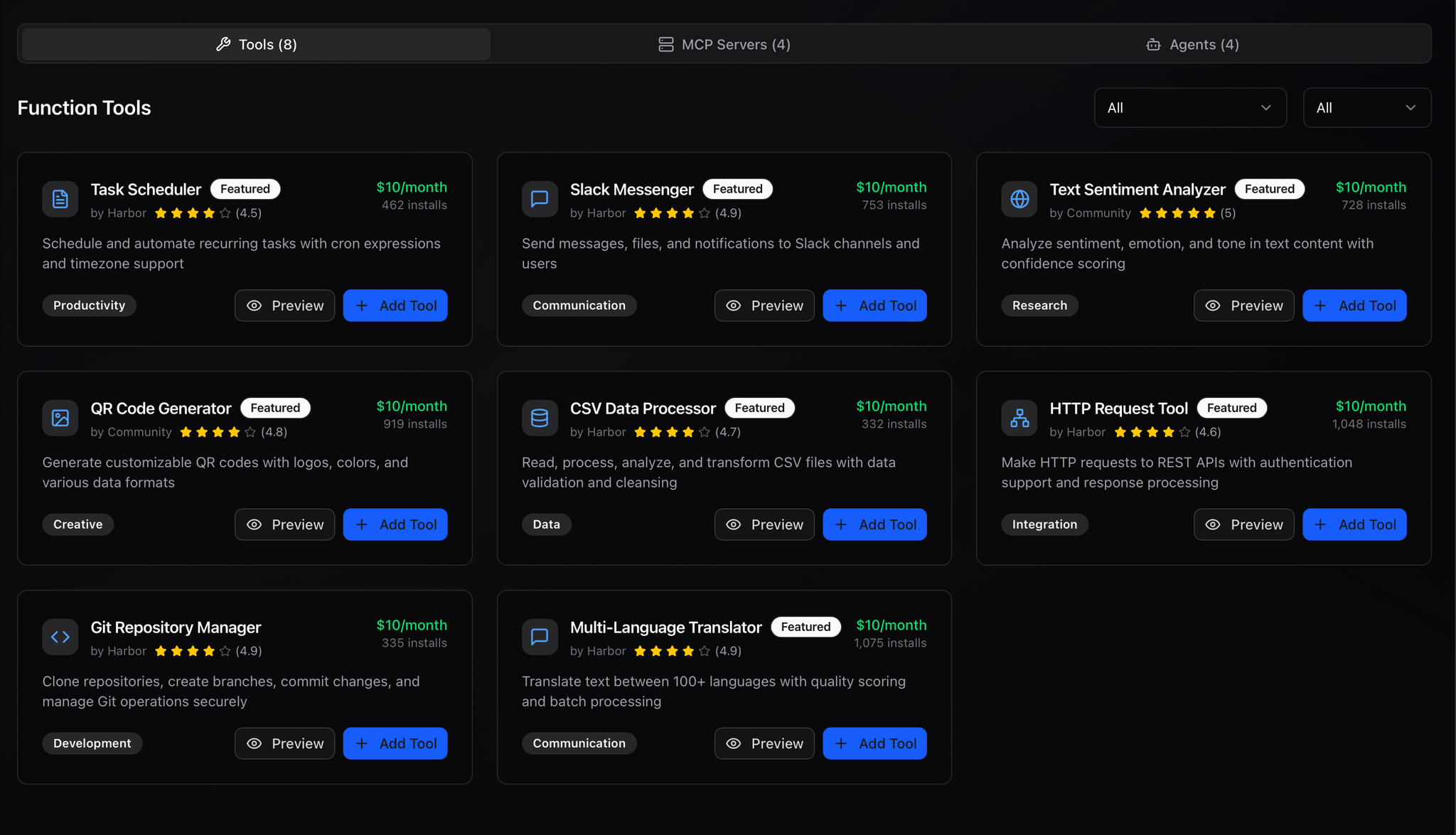Screen dimensions: 1456x835
Task: Open the first All filter dropdown
Action: pos(1189,107)
